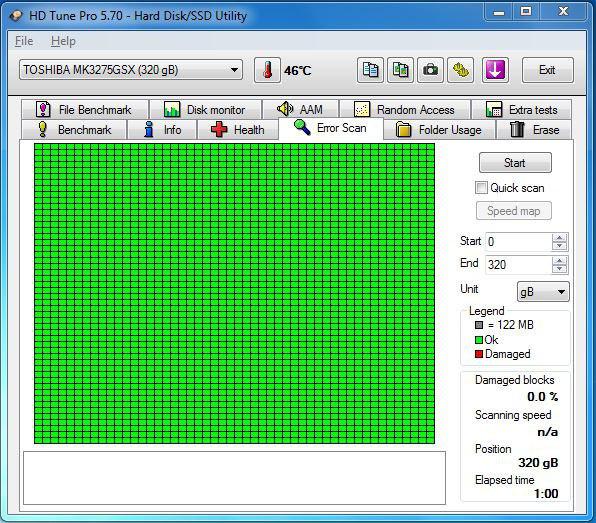The image size is (596, 523).
Task: Click the thermometer temperature icon
Action: pos(267,70)
